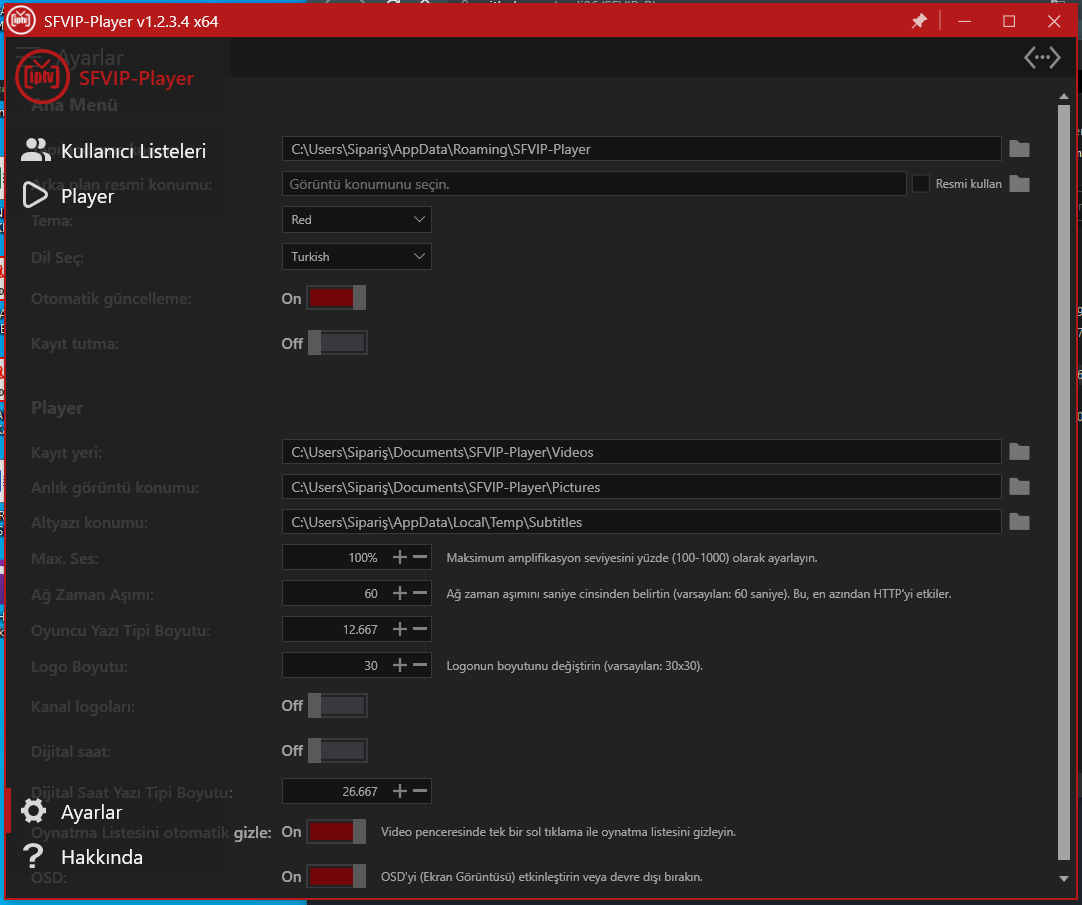Click the Kayıt yeri Videos path field
The width and height of the screenshot is (1082, 905).
point(642,452)
